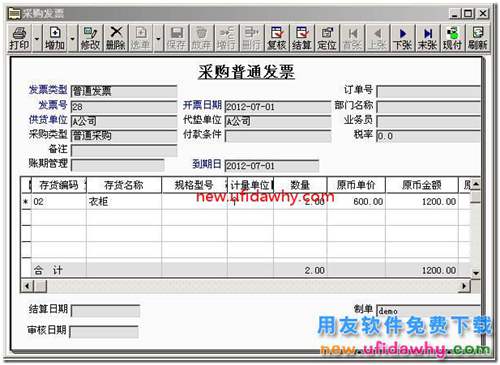Go to first invoice with 首张
Screen dimensions: 500x365
tap(352, 38)
